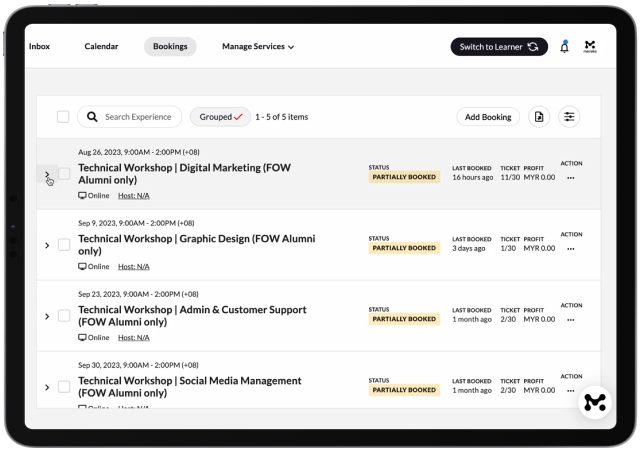Expand the Digital Marketing workshop row
Viewport: 641px width, 453px height.
pyautogui.click(x=47, y=174)
